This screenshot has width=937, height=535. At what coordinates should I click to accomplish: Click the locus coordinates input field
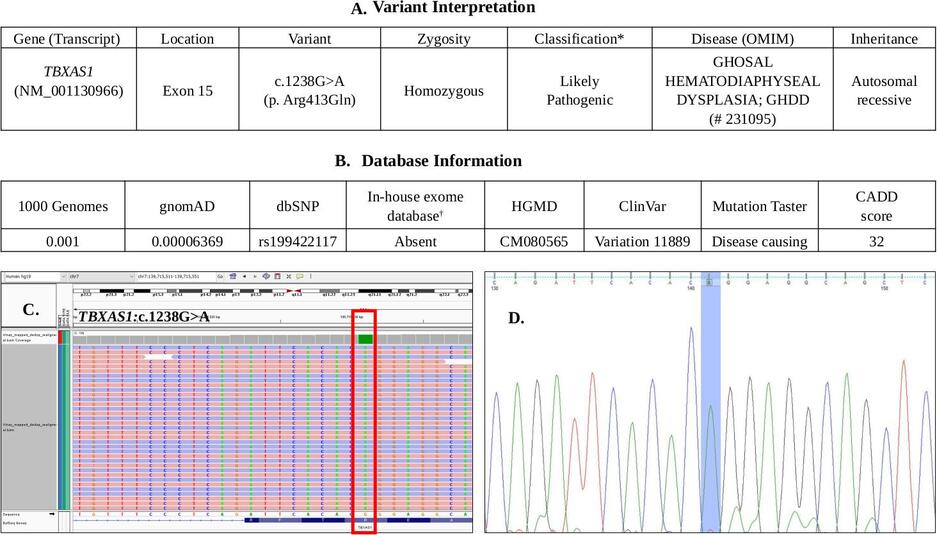click(174, 276)
